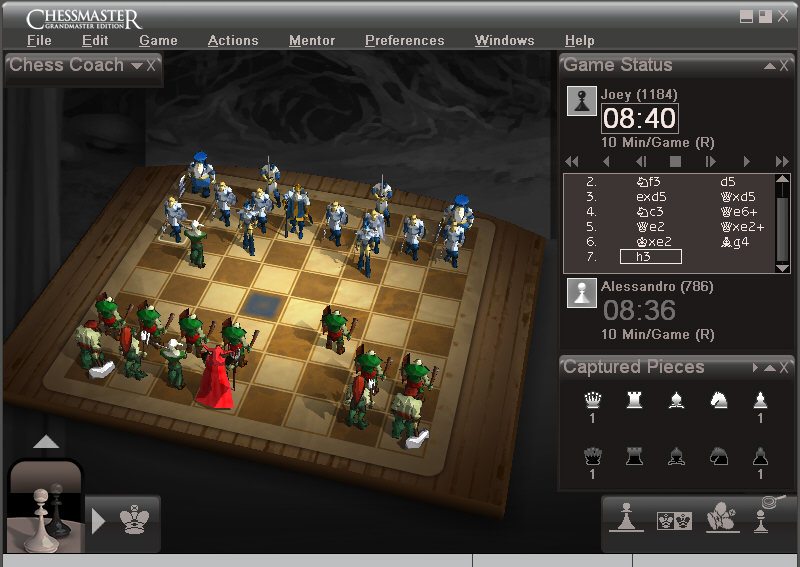Screen dimensions: 800x567
Task: Open the Edit menu
Action: pyautogui.click(x=95, y=41)
